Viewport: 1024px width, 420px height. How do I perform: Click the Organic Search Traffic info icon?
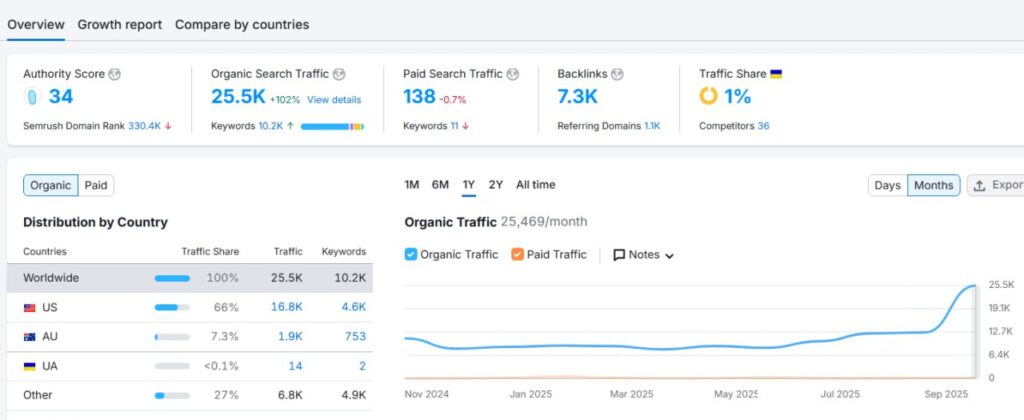pos(339,74)
